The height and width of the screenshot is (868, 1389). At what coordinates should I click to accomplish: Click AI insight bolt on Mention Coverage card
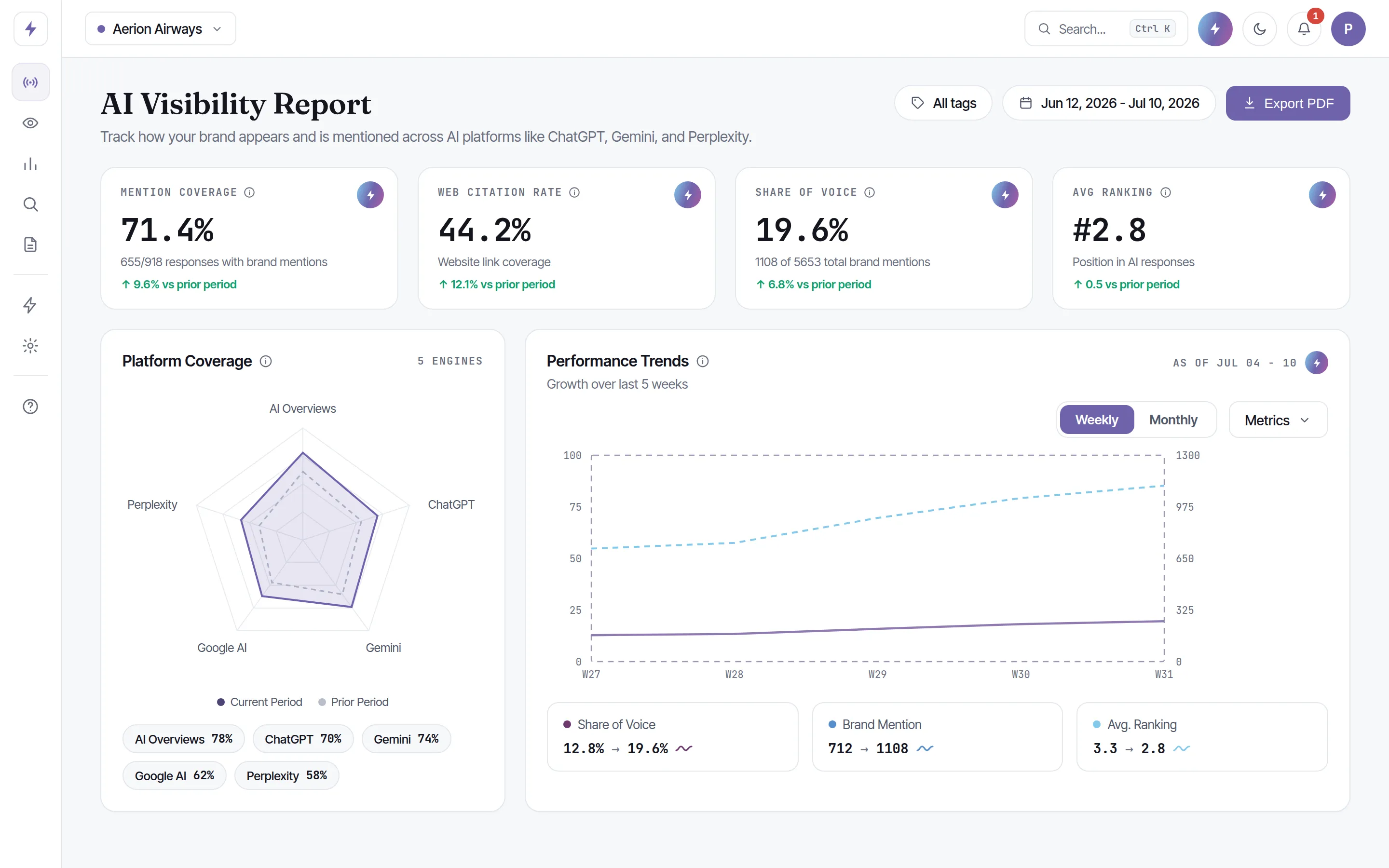tap(370, 195)
